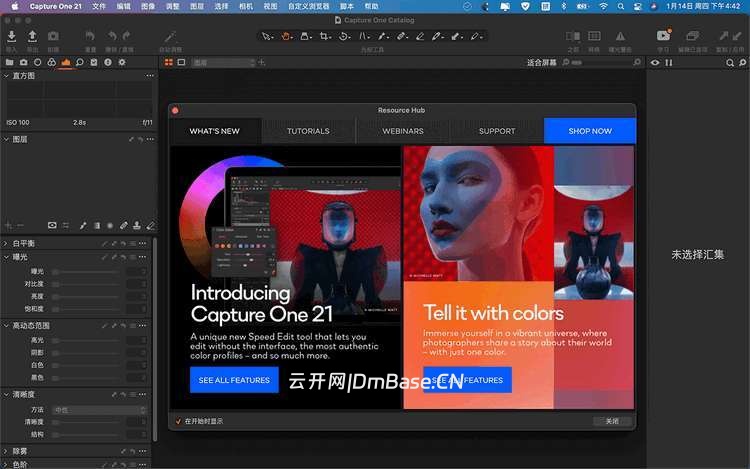The height and width of the screenshot is (469, 750).
Task: Switch to the grid view in viewer toolbar
Action: (x=168, y=63)
